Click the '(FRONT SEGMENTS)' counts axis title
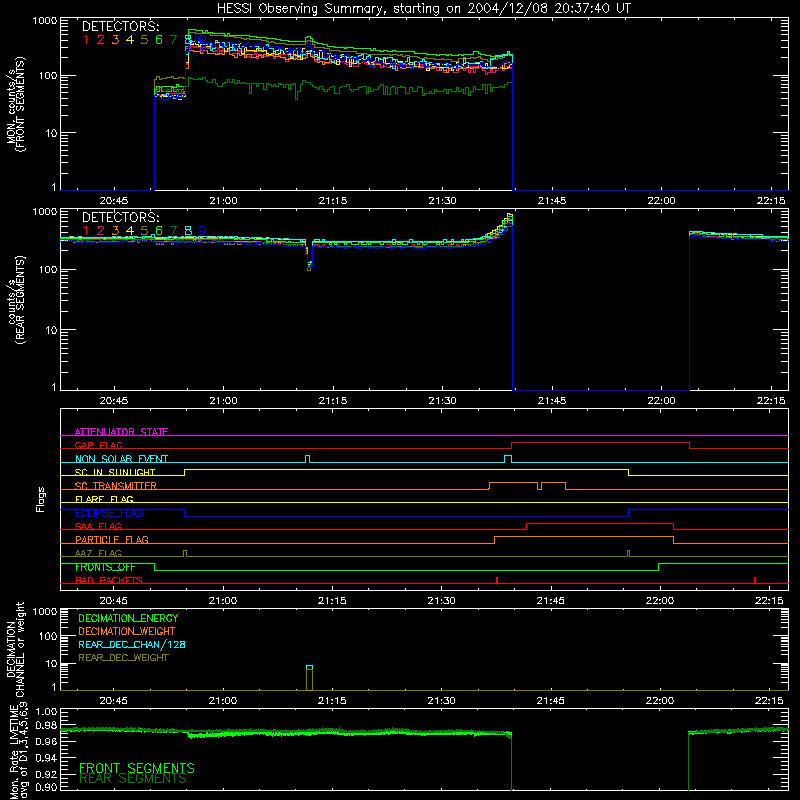Image resolution: width=800 pixels, height=800 pixels. pos(20,104)
